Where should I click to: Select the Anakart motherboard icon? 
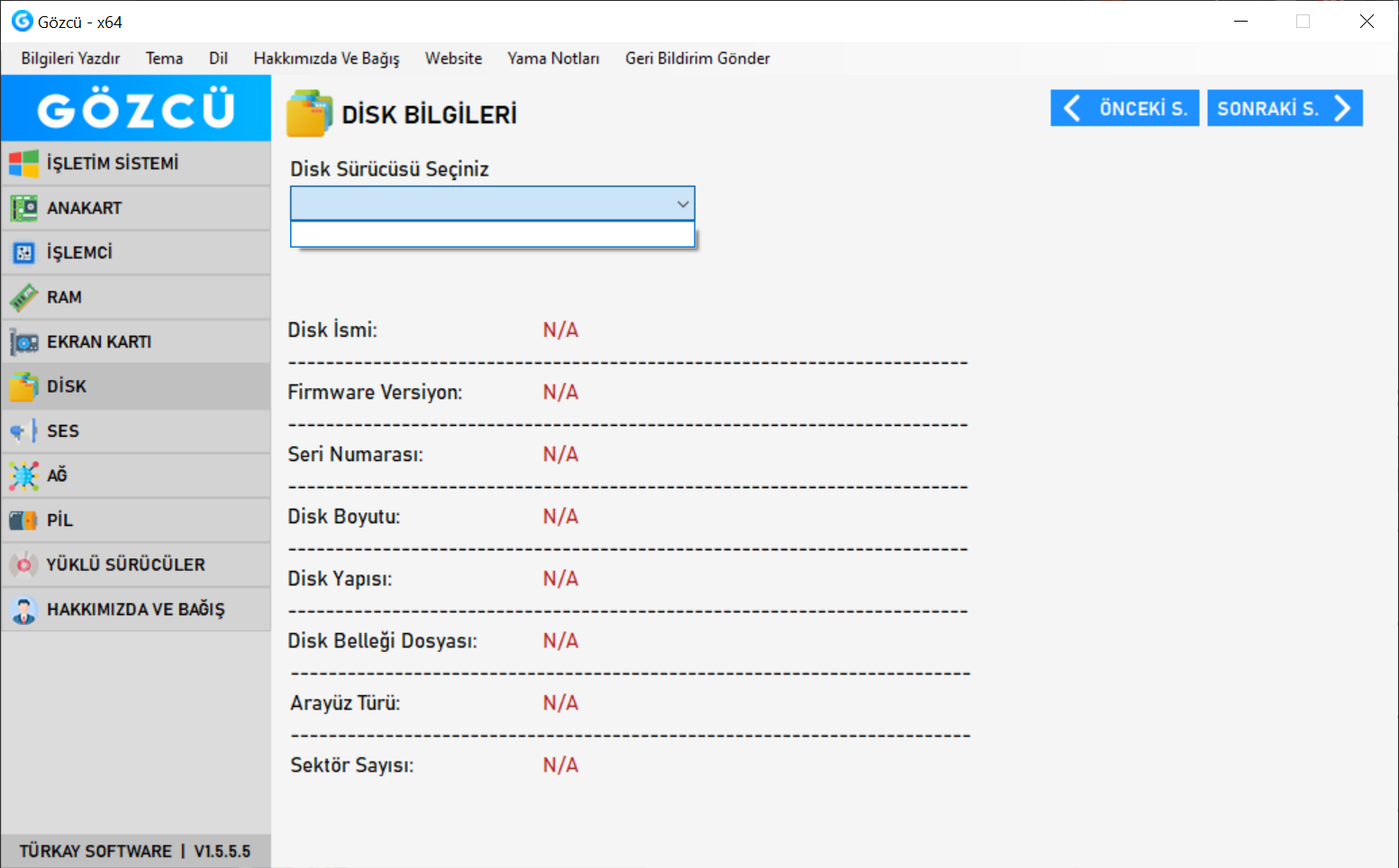(23, 208)
